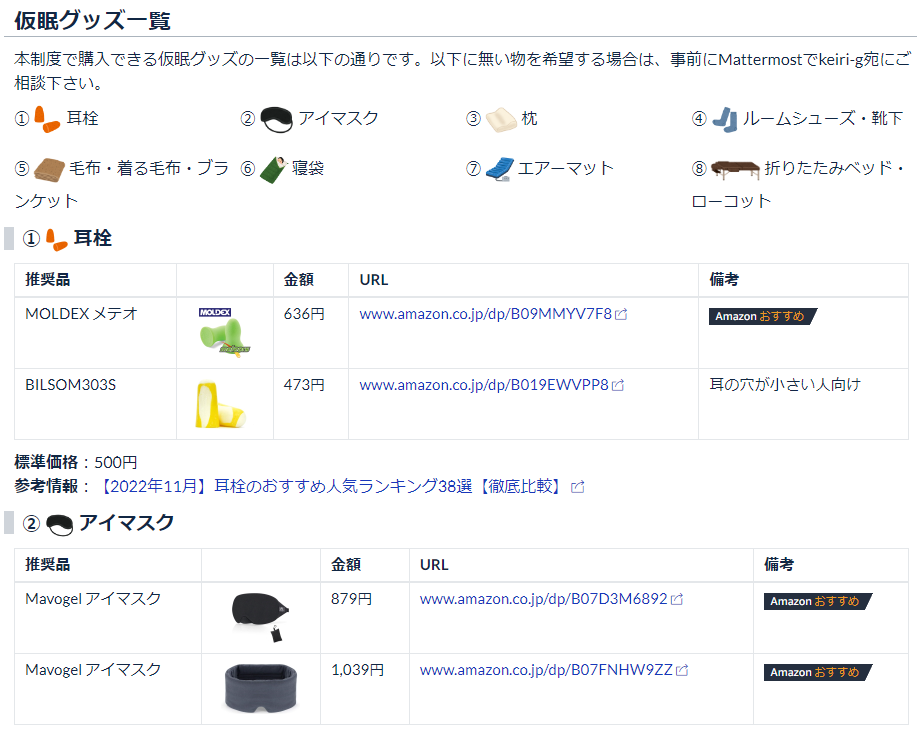Click the ① 耳栓 section heading text
921x735 pixels.
tap(92, 239)
